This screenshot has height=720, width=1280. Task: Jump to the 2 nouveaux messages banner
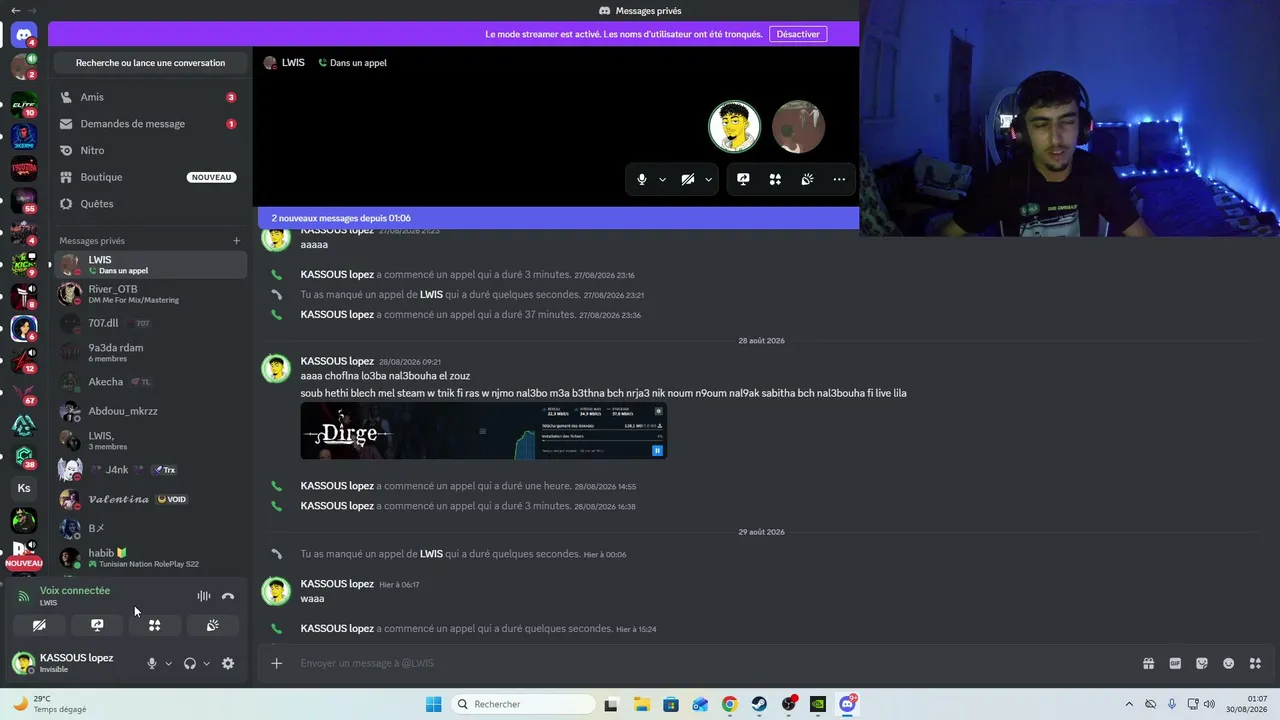558,218
